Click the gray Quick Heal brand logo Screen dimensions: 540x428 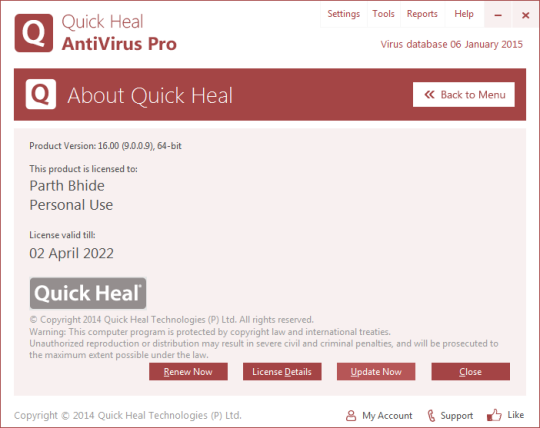(88, 293)
